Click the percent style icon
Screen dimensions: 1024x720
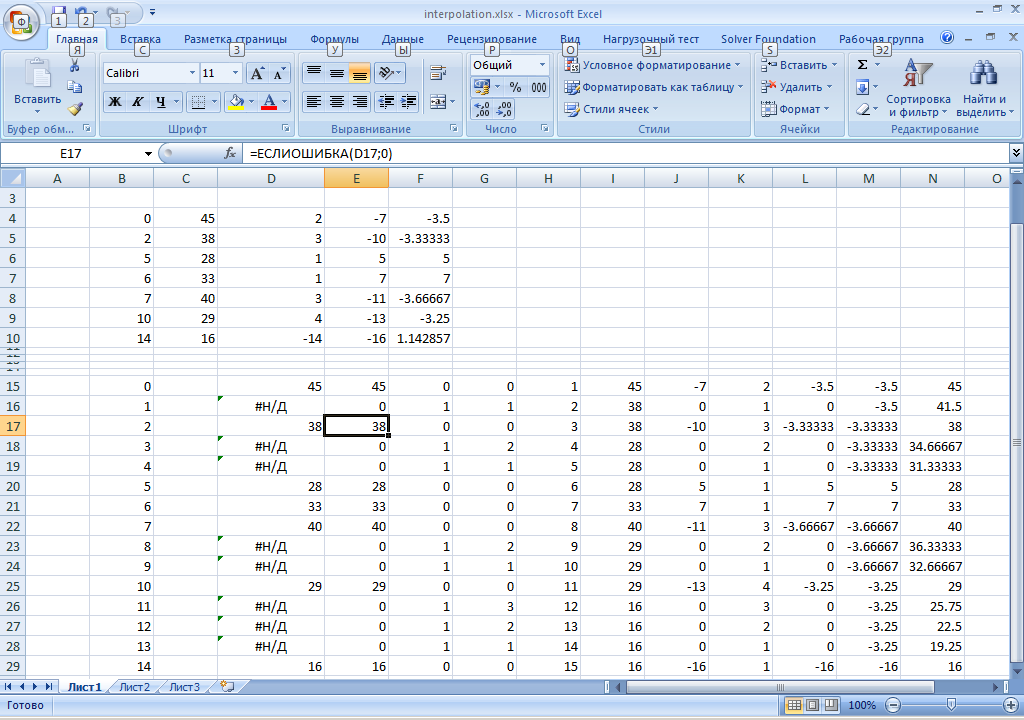516,87
